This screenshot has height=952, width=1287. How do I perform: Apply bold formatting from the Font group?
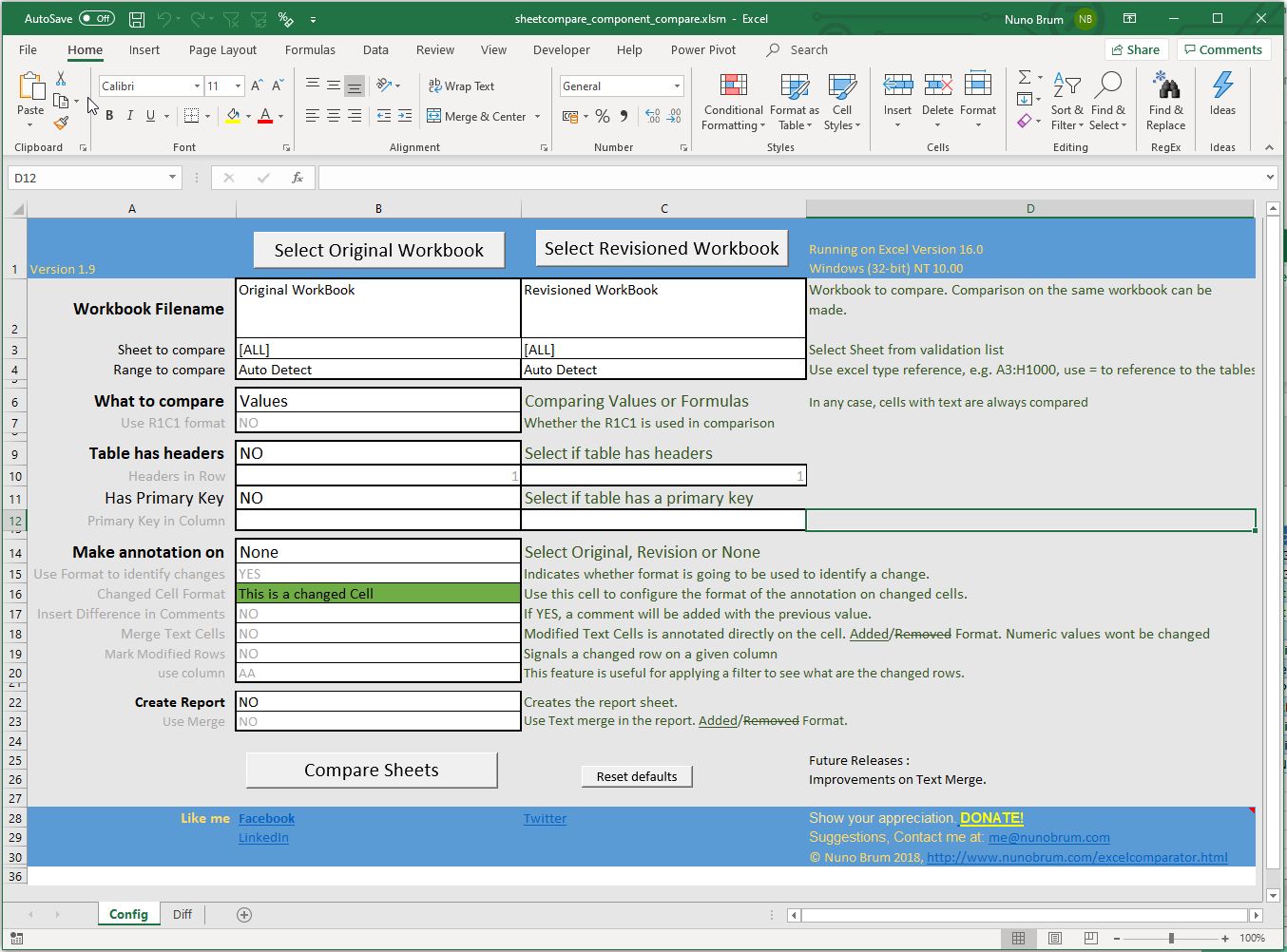pyautogui.click(x=108, y=115)
